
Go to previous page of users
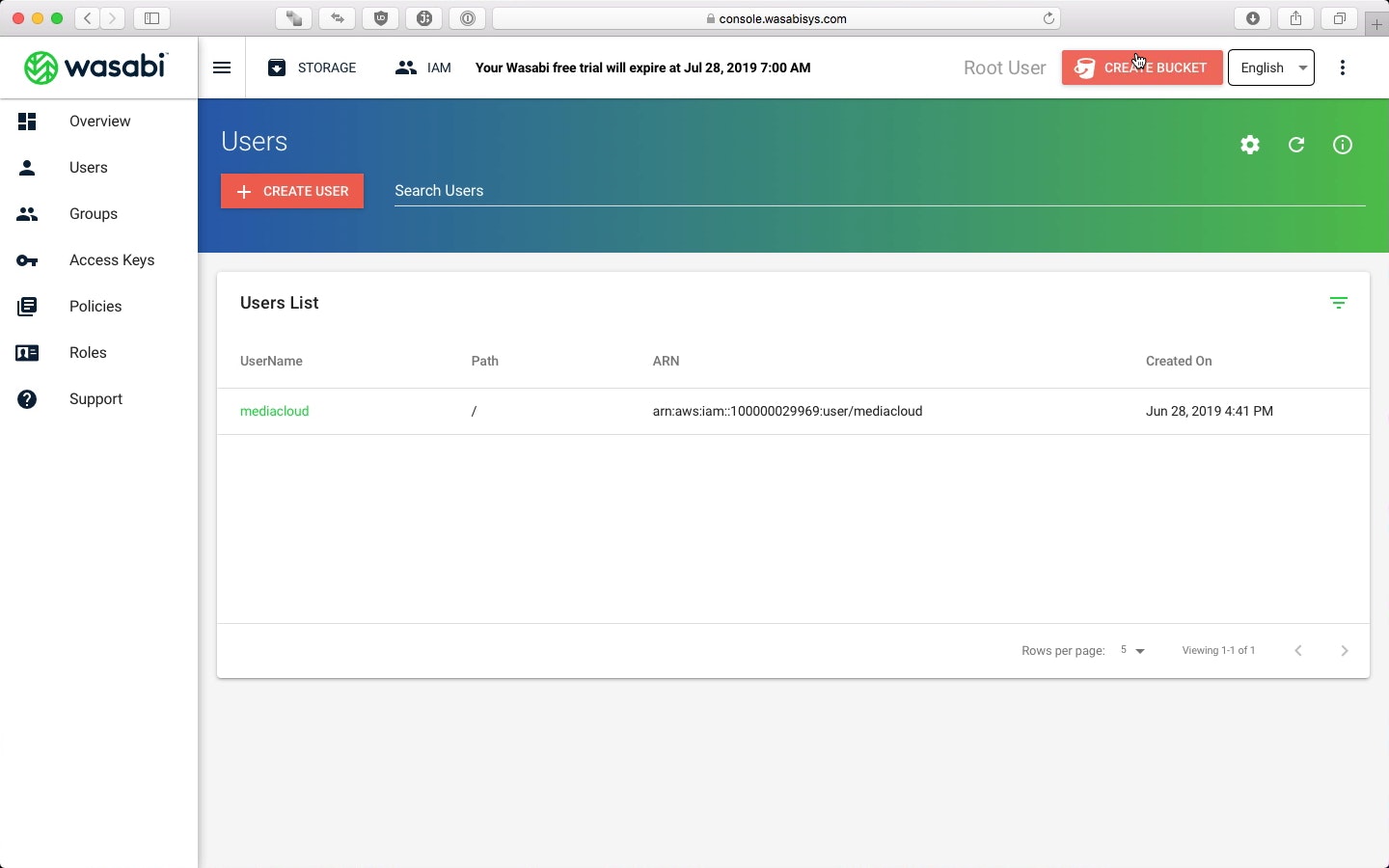(x=1298, y=651)
